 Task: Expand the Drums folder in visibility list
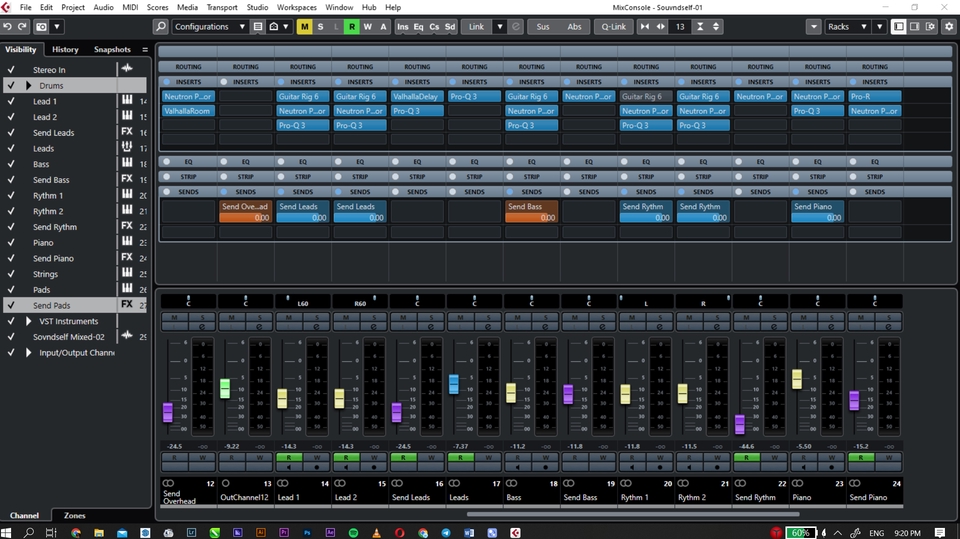click(x=28, y=86)
